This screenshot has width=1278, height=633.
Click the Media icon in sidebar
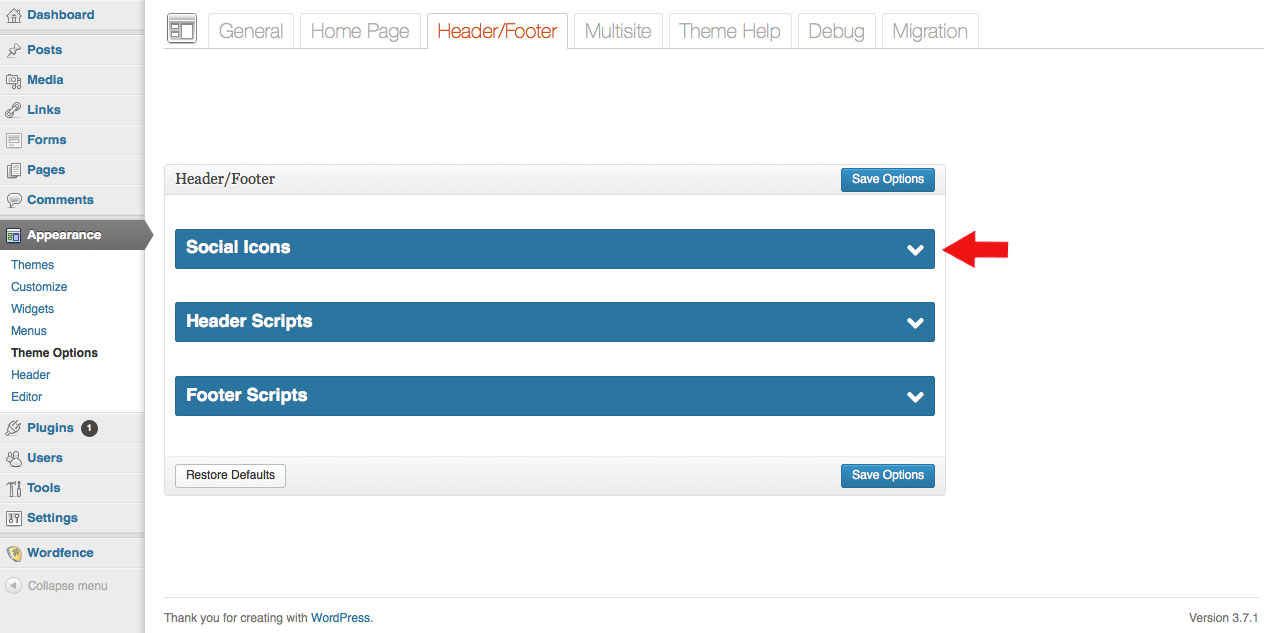(x=13, y=80)
